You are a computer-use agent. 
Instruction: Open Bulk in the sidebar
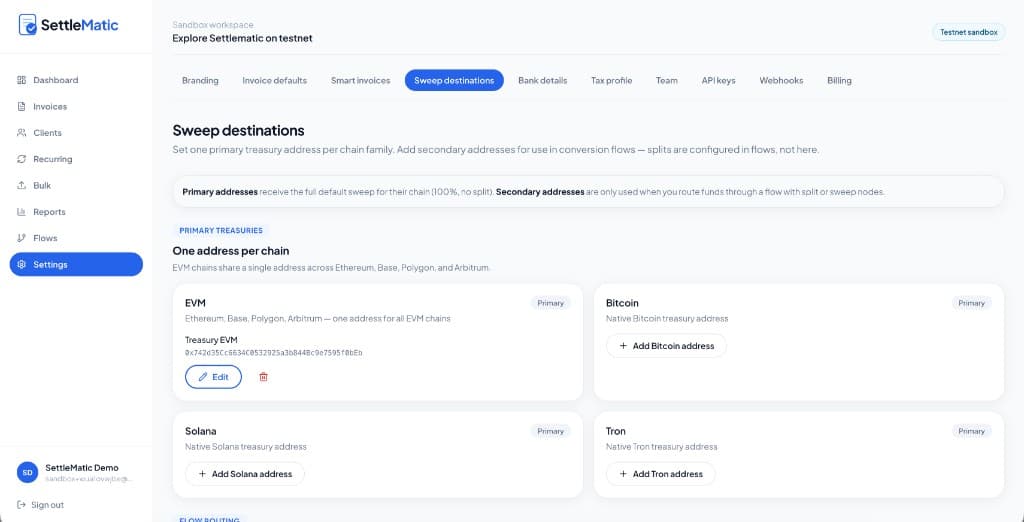point(76,186)
